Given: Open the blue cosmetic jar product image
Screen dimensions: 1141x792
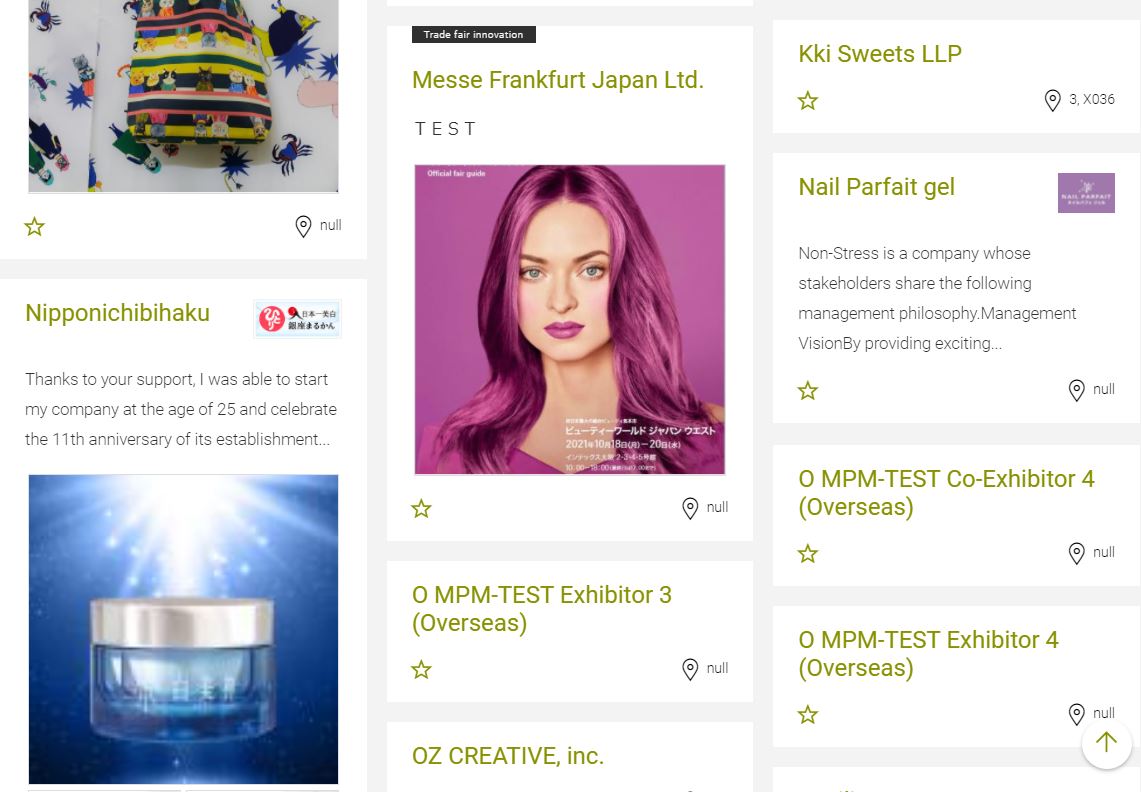Looking at the screenshot, I should [183, 629].
